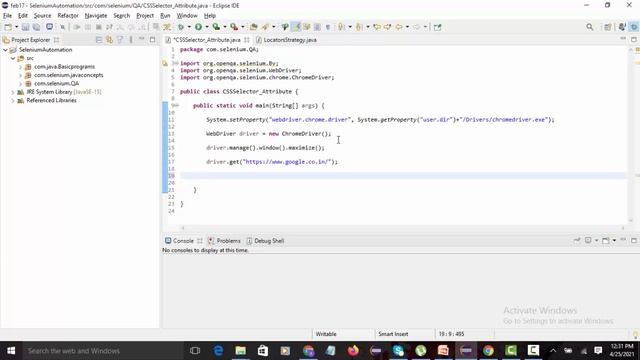Open the Back history dropdown arrow
Viewport: 640px width, 360px height.
coord(407,27)
